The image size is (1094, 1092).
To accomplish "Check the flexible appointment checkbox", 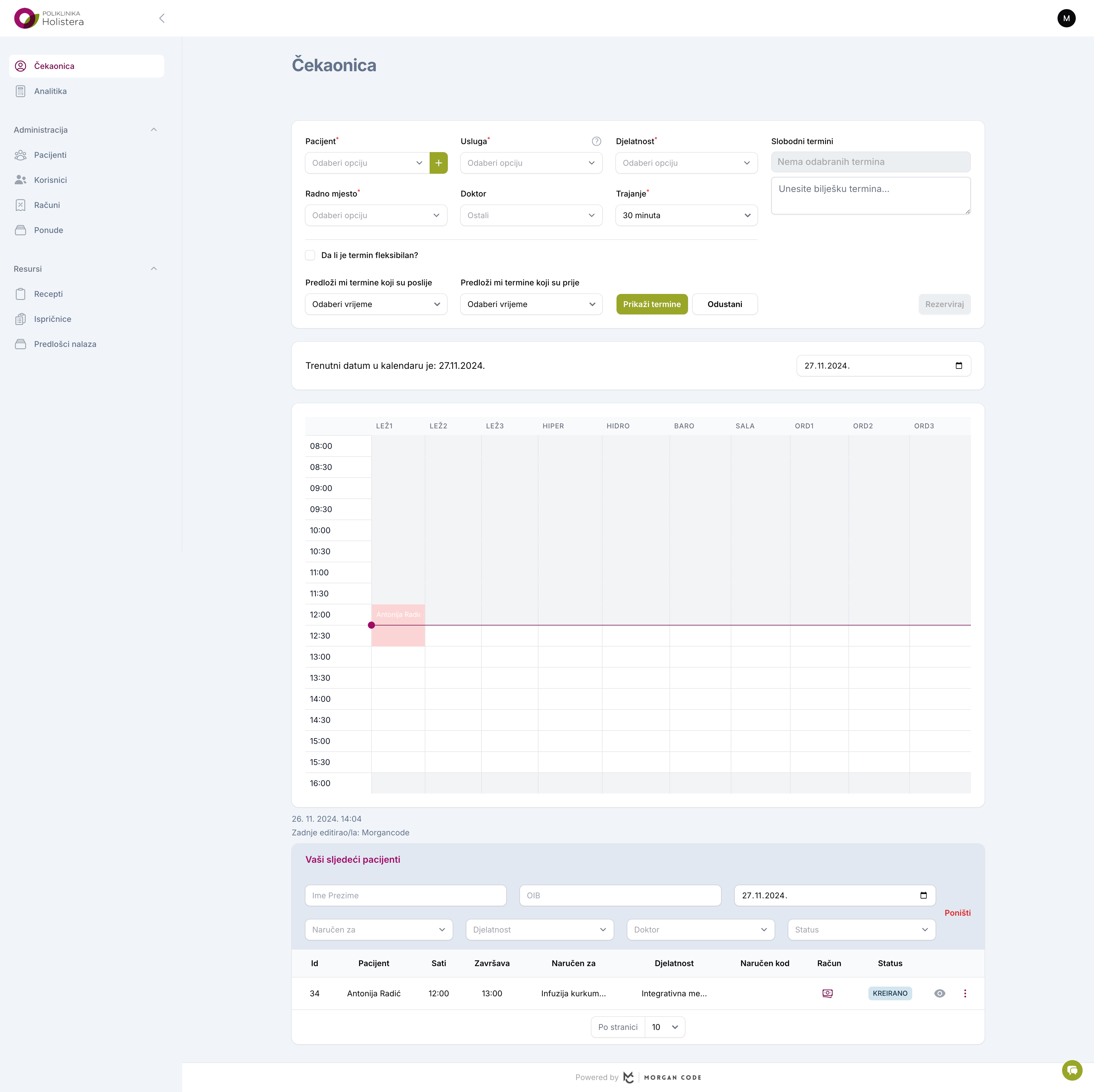I will (x=310, y=255).
